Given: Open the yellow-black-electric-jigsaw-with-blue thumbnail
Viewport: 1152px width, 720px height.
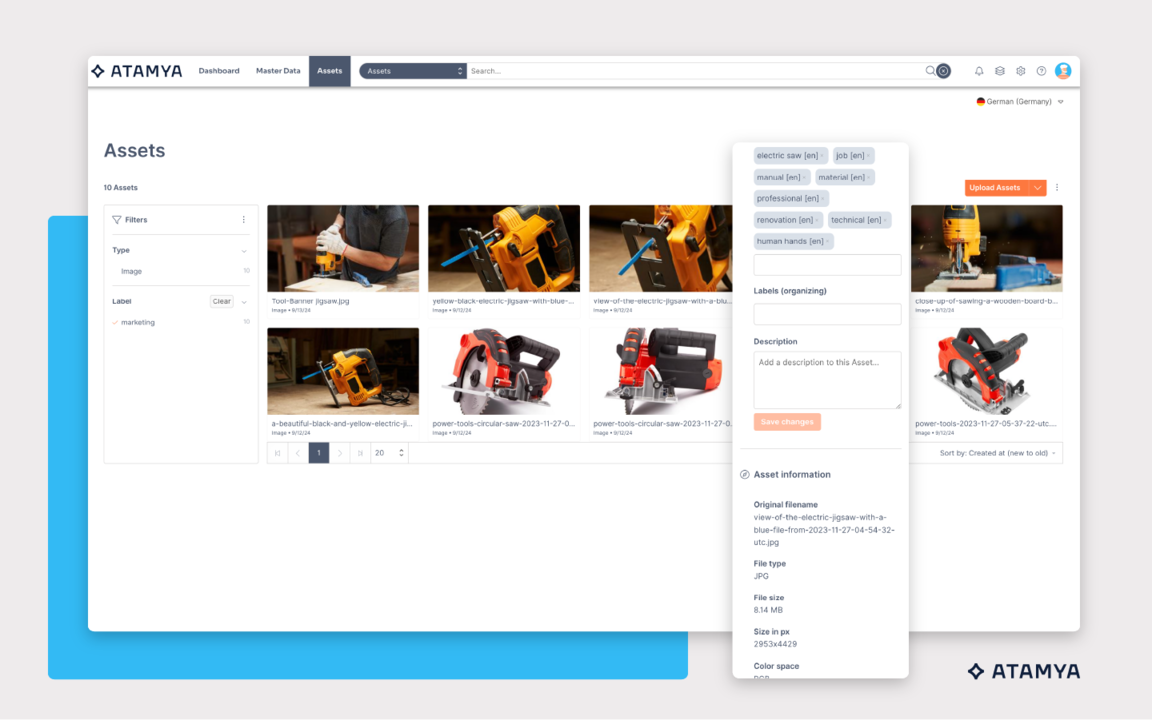Looking at the screenshot, I should tap(504, 248).
